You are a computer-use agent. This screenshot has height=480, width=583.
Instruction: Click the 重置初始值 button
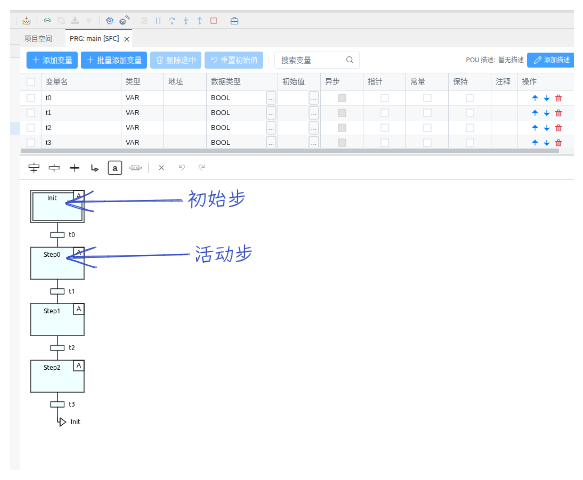coord(234,60)
